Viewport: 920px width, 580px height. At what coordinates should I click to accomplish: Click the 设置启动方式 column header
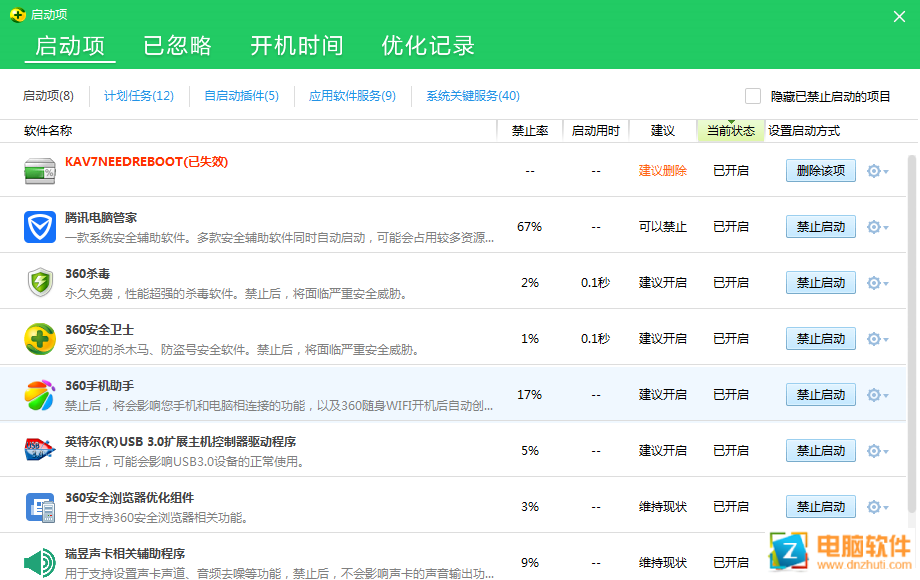[804, 131]
